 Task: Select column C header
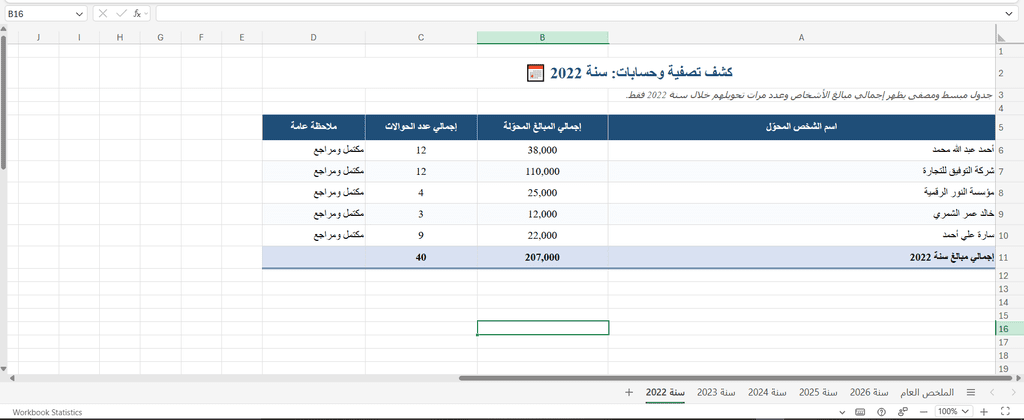tap(421, 38)
